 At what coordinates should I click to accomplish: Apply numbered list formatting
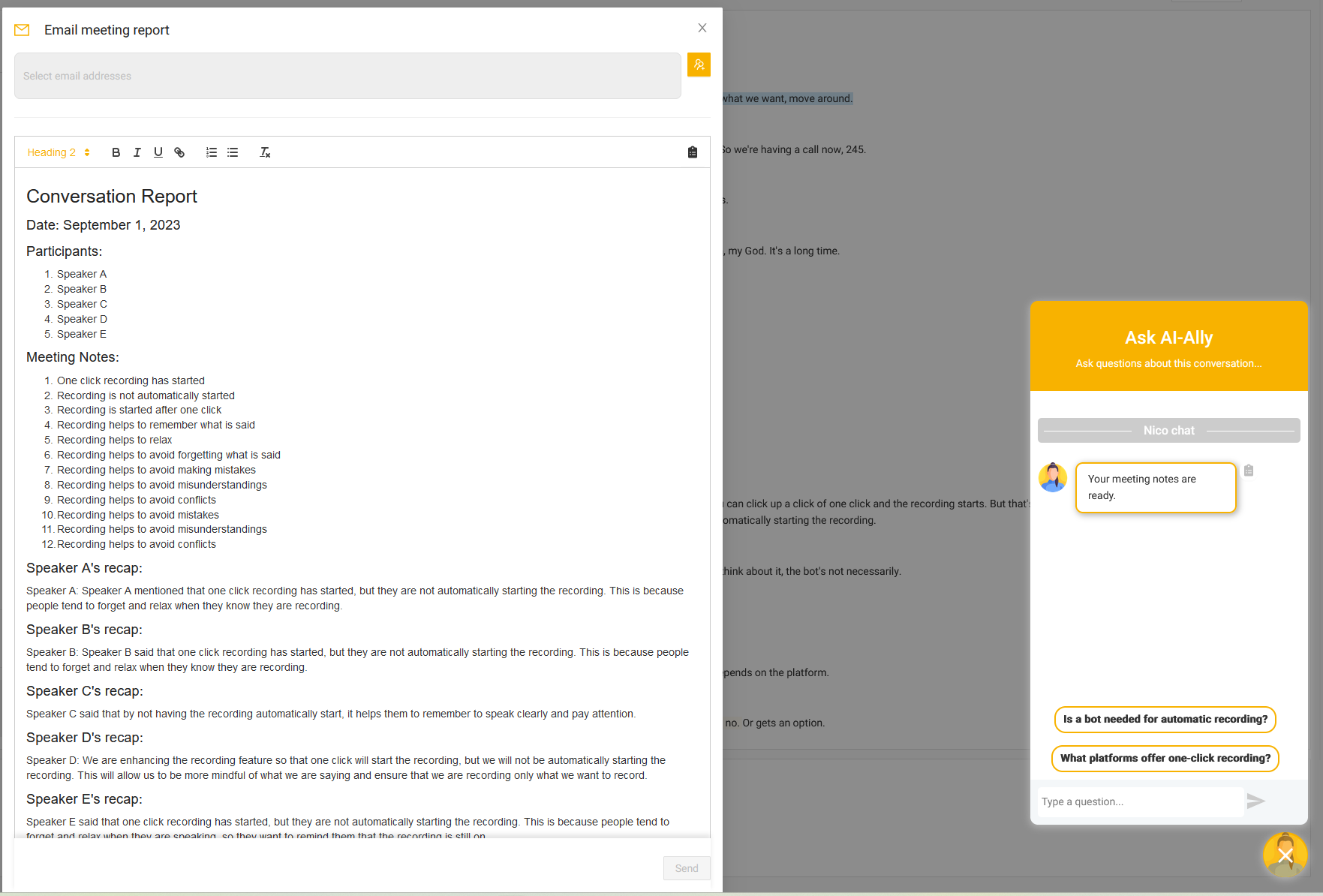click(x=212, y=152)
